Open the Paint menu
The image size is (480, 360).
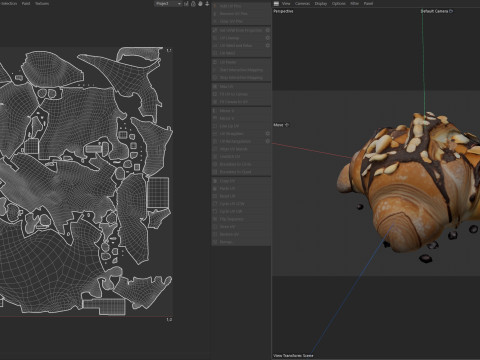point(26,4)
